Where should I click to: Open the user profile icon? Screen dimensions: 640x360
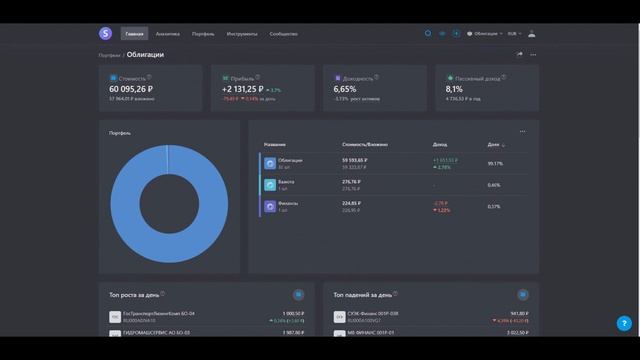coord(531,33)
